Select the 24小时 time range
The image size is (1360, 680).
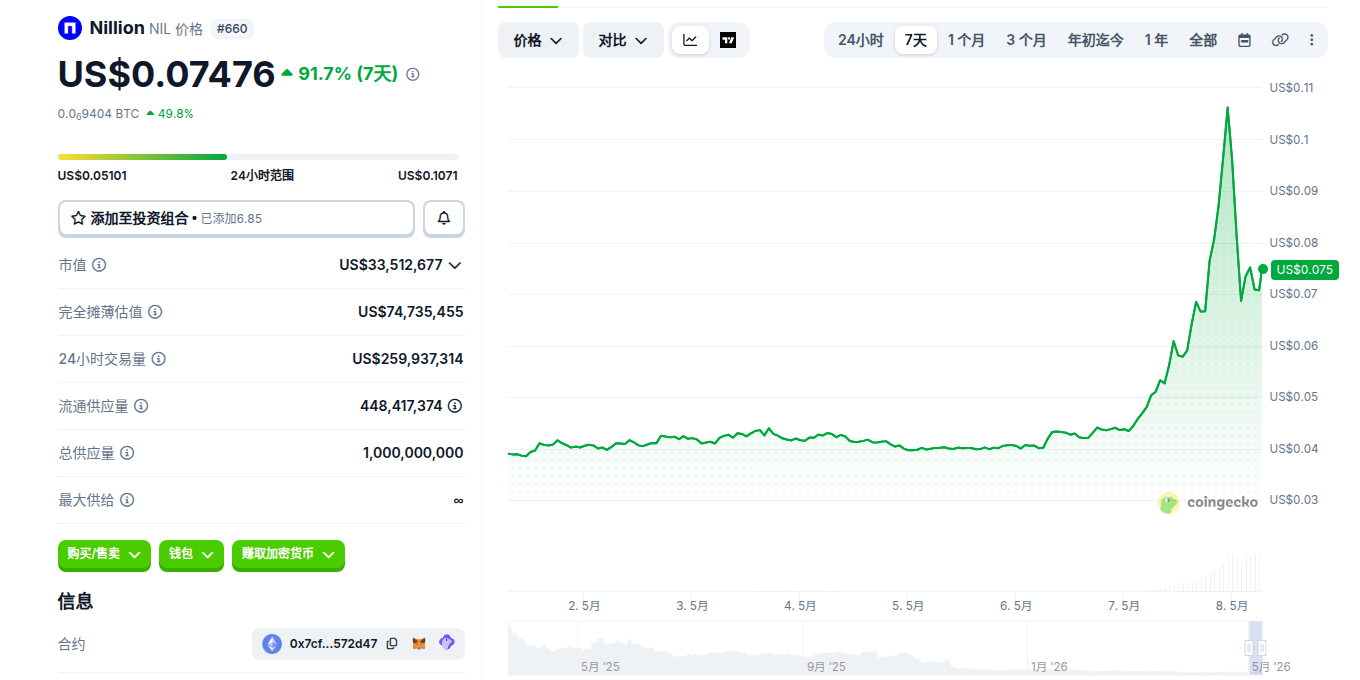click(860, 40)
